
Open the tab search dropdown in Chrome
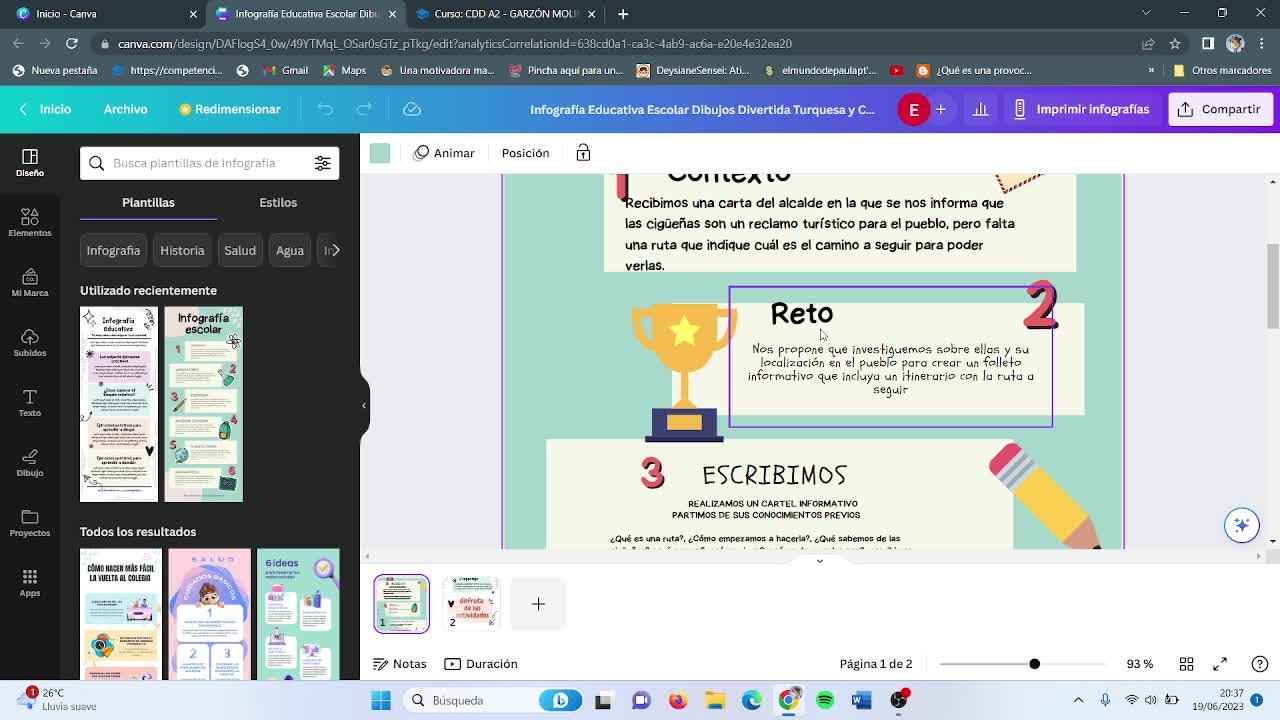(1148, 14)
